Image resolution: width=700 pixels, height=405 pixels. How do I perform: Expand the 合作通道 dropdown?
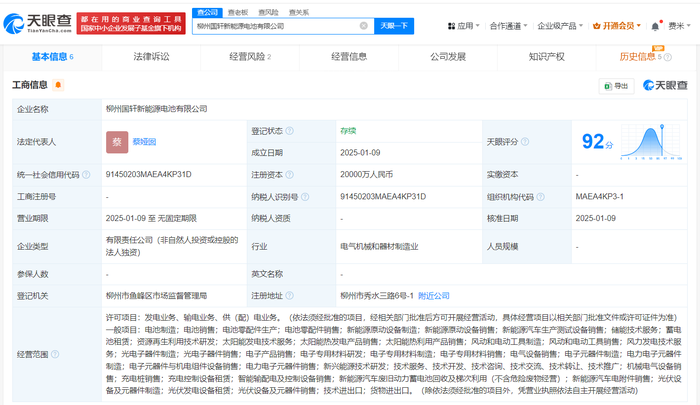(x=509, y=25)
